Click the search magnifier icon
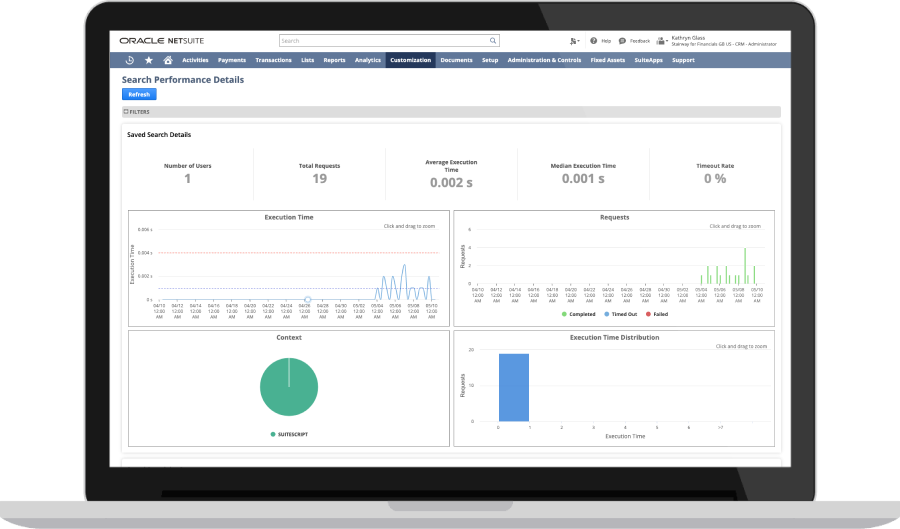This screenshot has width=900, height=529. [x=492, y=41]
